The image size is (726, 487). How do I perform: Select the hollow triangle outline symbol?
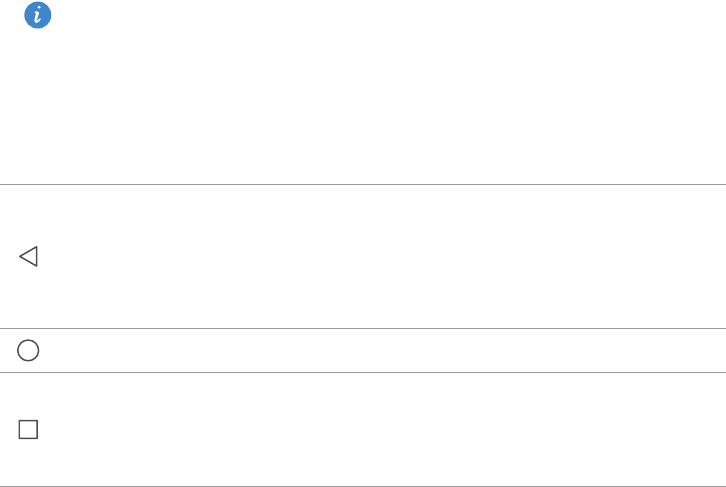tap(28, 256)
